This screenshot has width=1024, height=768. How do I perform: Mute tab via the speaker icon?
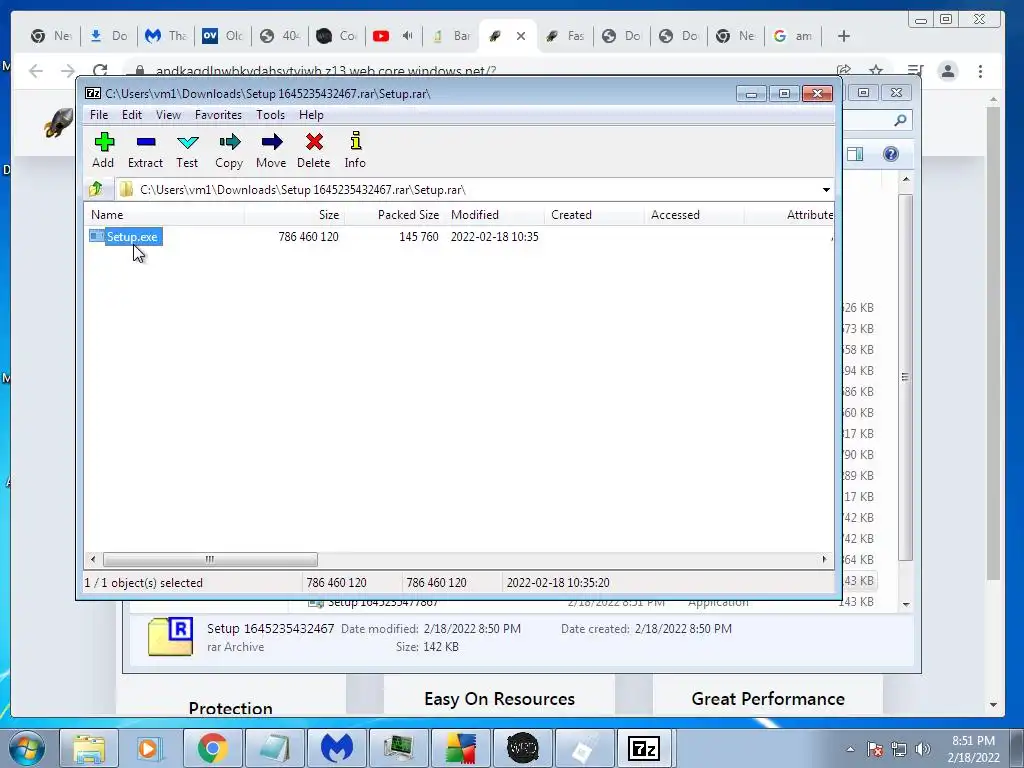[x=408, y=36]
